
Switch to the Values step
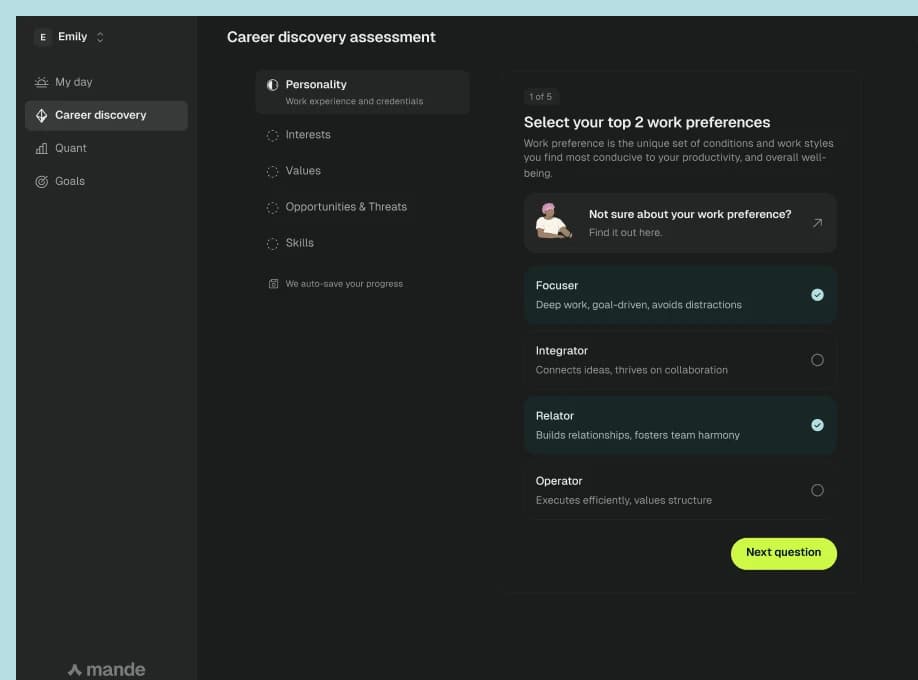(x=303, y=170)
